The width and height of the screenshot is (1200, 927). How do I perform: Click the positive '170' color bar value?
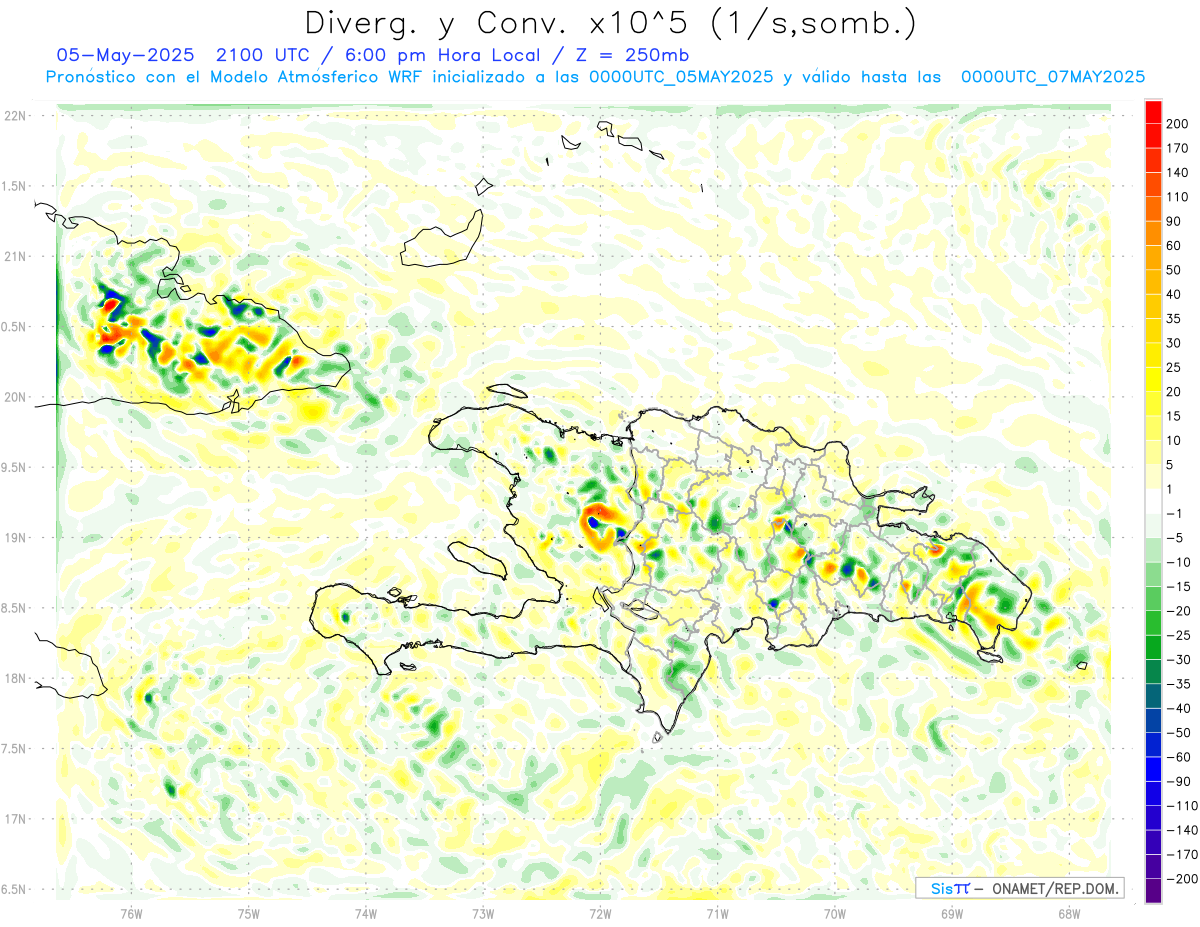point(1177,148)
